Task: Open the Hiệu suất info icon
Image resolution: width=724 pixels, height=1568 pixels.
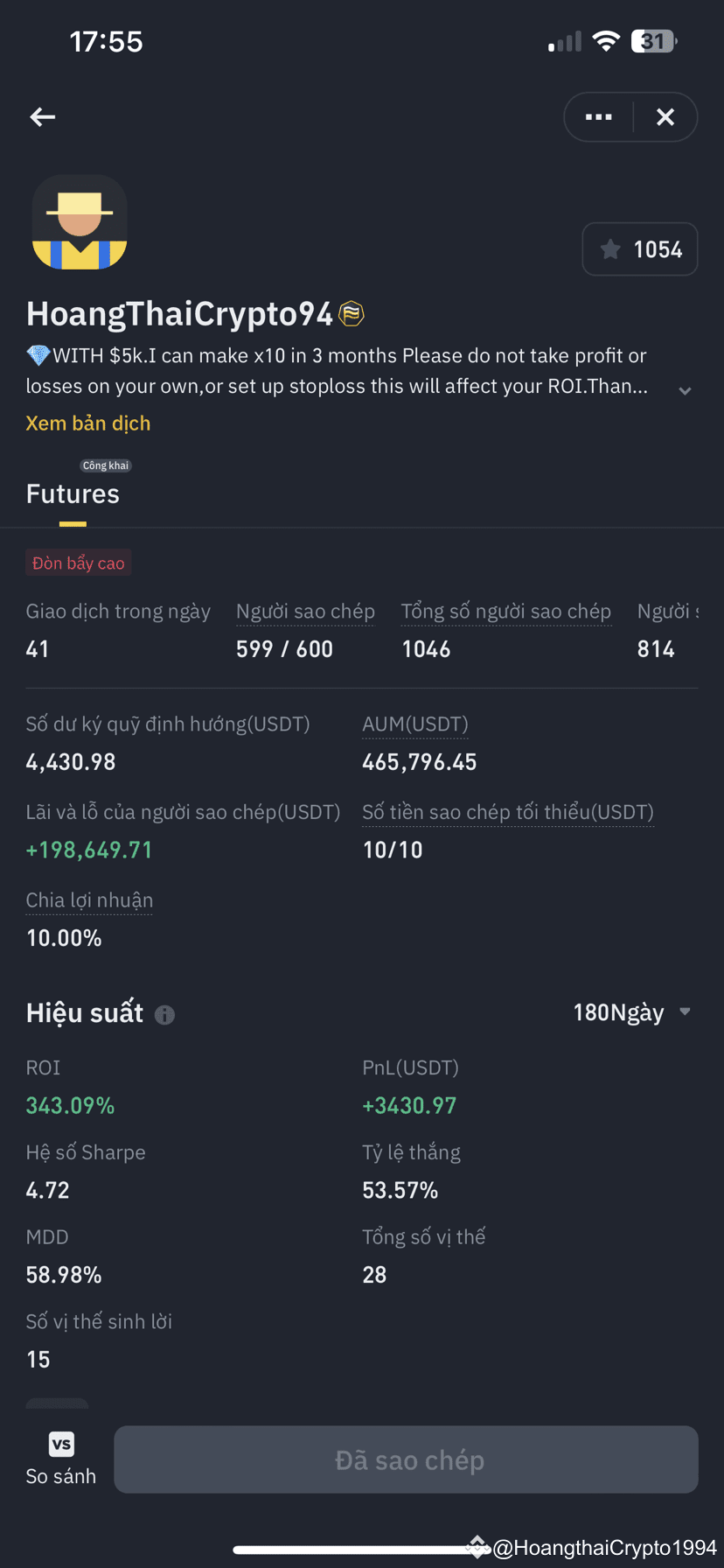Action: coord(164,1014)
